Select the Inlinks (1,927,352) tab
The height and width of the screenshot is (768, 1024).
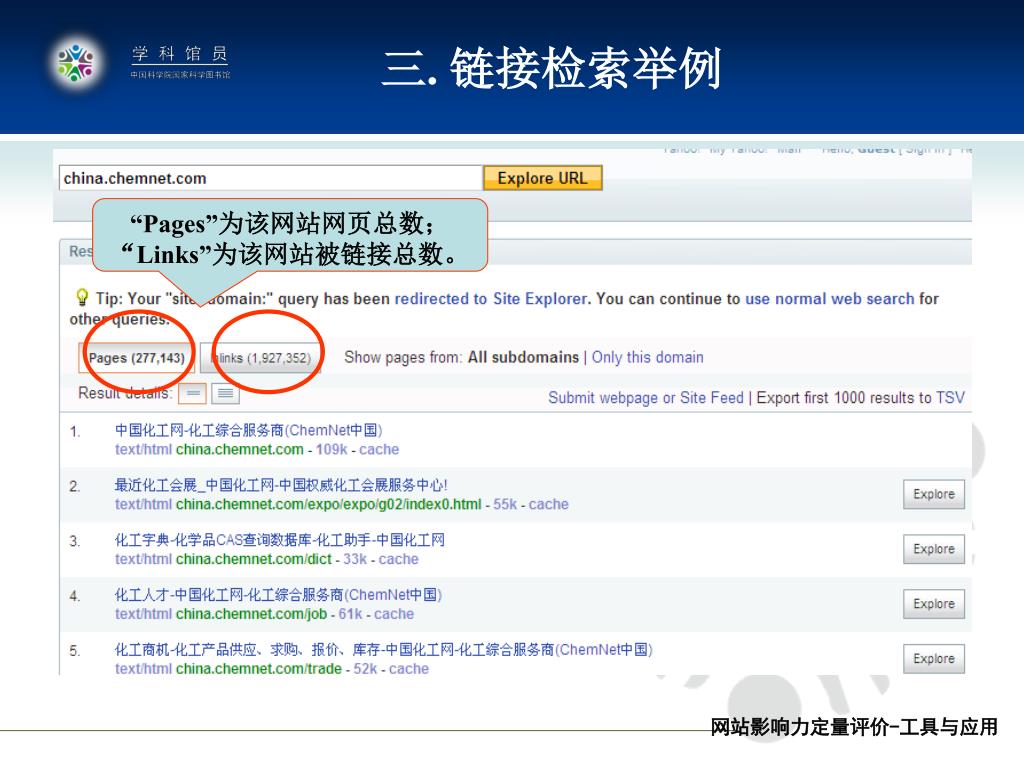(261, 358)
